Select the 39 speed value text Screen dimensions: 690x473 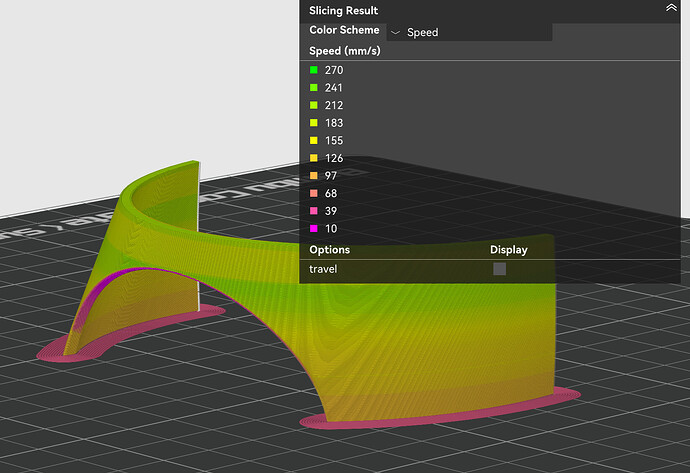click(x=331, y=211)
